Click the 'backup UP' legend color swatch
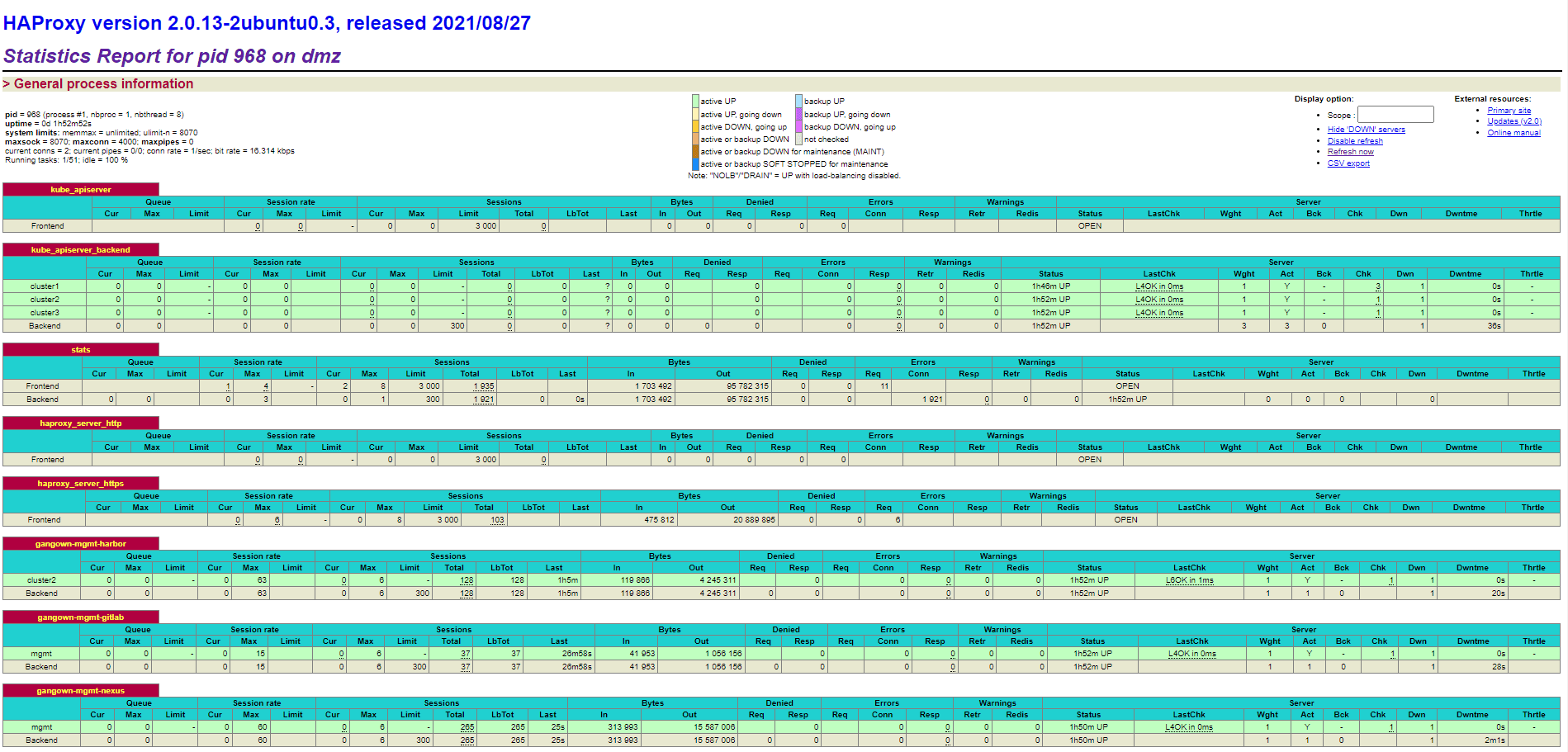 point(798,102)
